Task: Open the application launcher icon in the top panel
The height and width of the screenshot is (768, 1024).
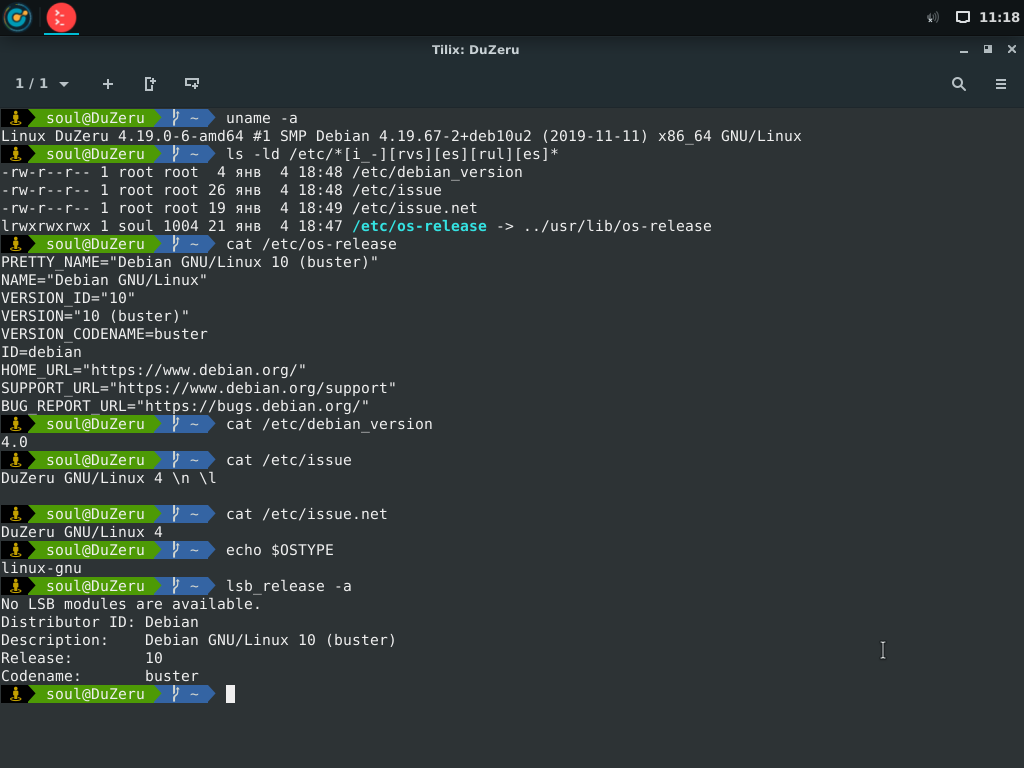Action: (x=18, y=18)
